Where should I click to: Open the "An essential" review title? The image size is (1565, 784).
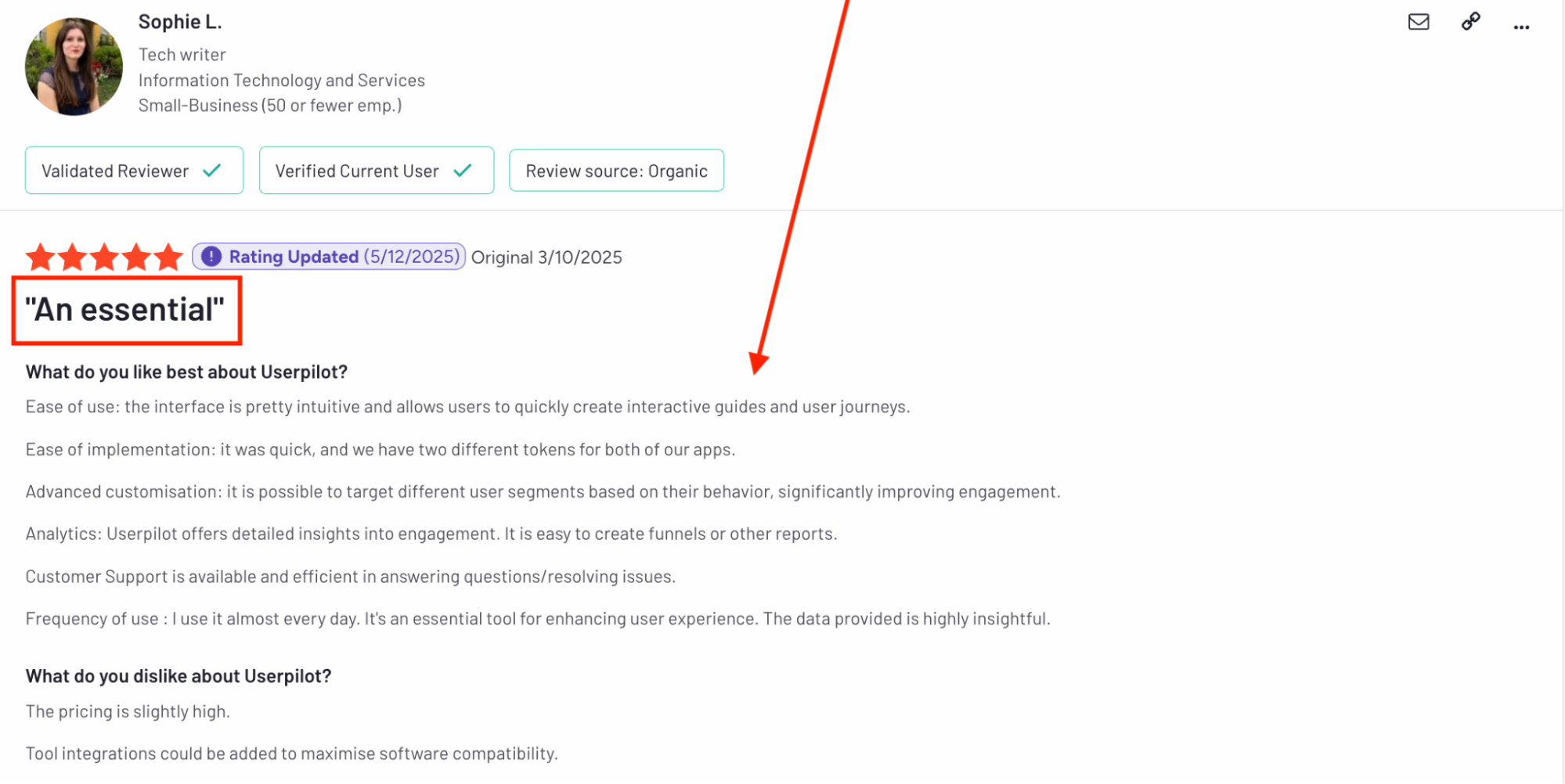125,310
